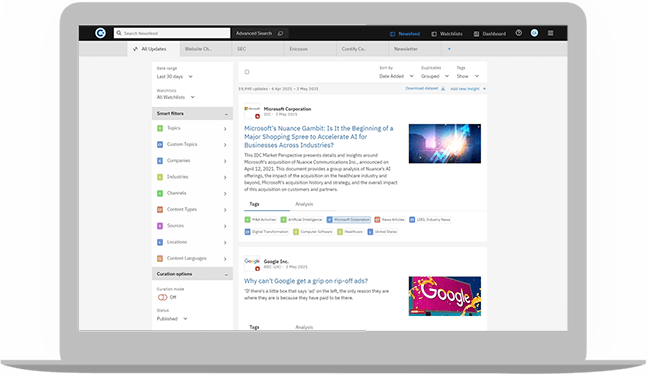Click the Content Types filter icon
This screenshot has height=375, width=648.
click(x=160, y=210)
